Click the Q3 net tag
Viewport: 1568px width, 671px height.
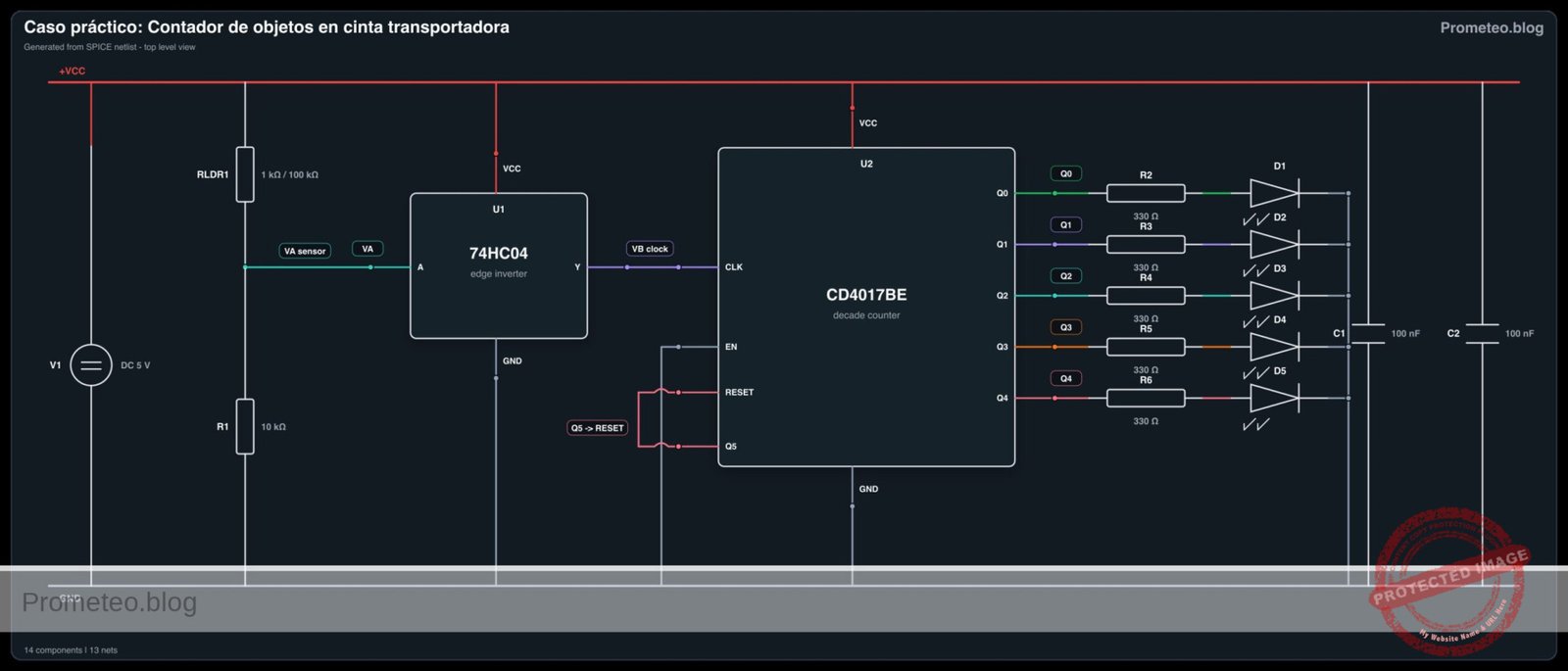pos(1066,327)
